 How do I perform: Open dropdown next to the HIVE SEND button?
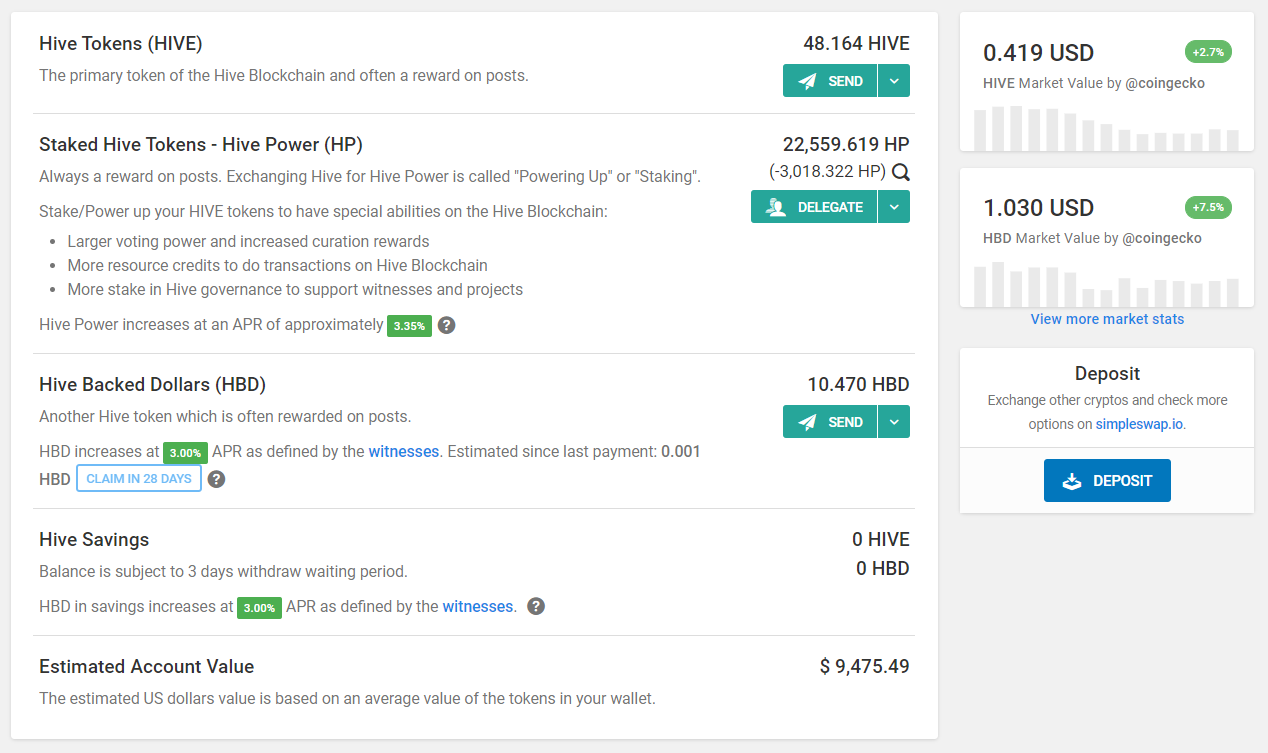point(894,81)
